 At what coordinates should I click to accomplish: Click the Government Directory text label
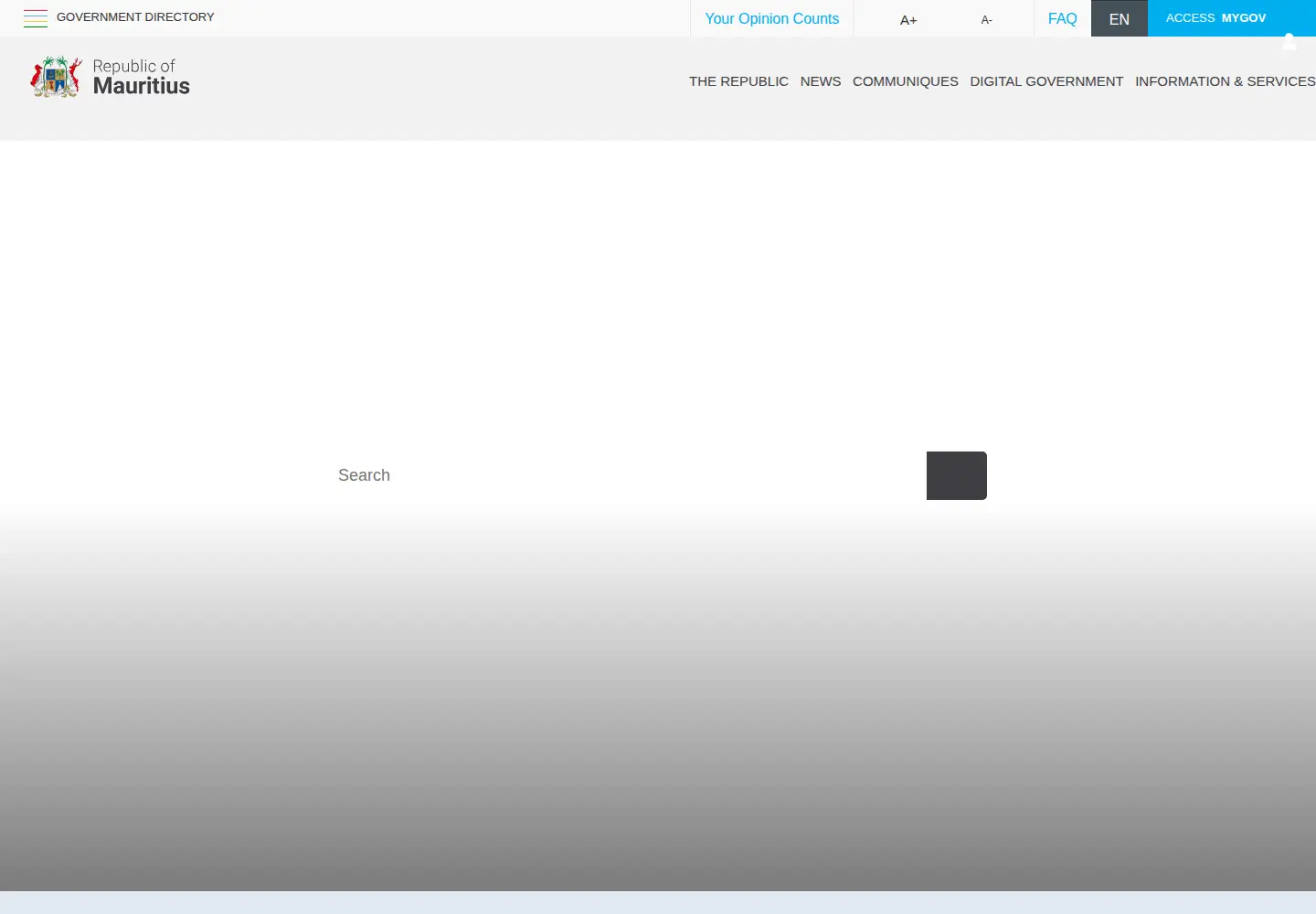(135, 17)
